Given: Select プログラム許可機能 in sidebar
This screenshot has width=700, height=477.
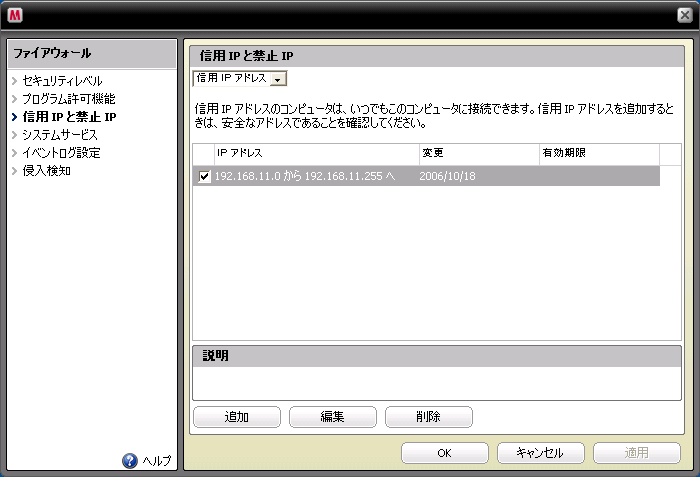Looking at the screenshot, I should 68,99.
